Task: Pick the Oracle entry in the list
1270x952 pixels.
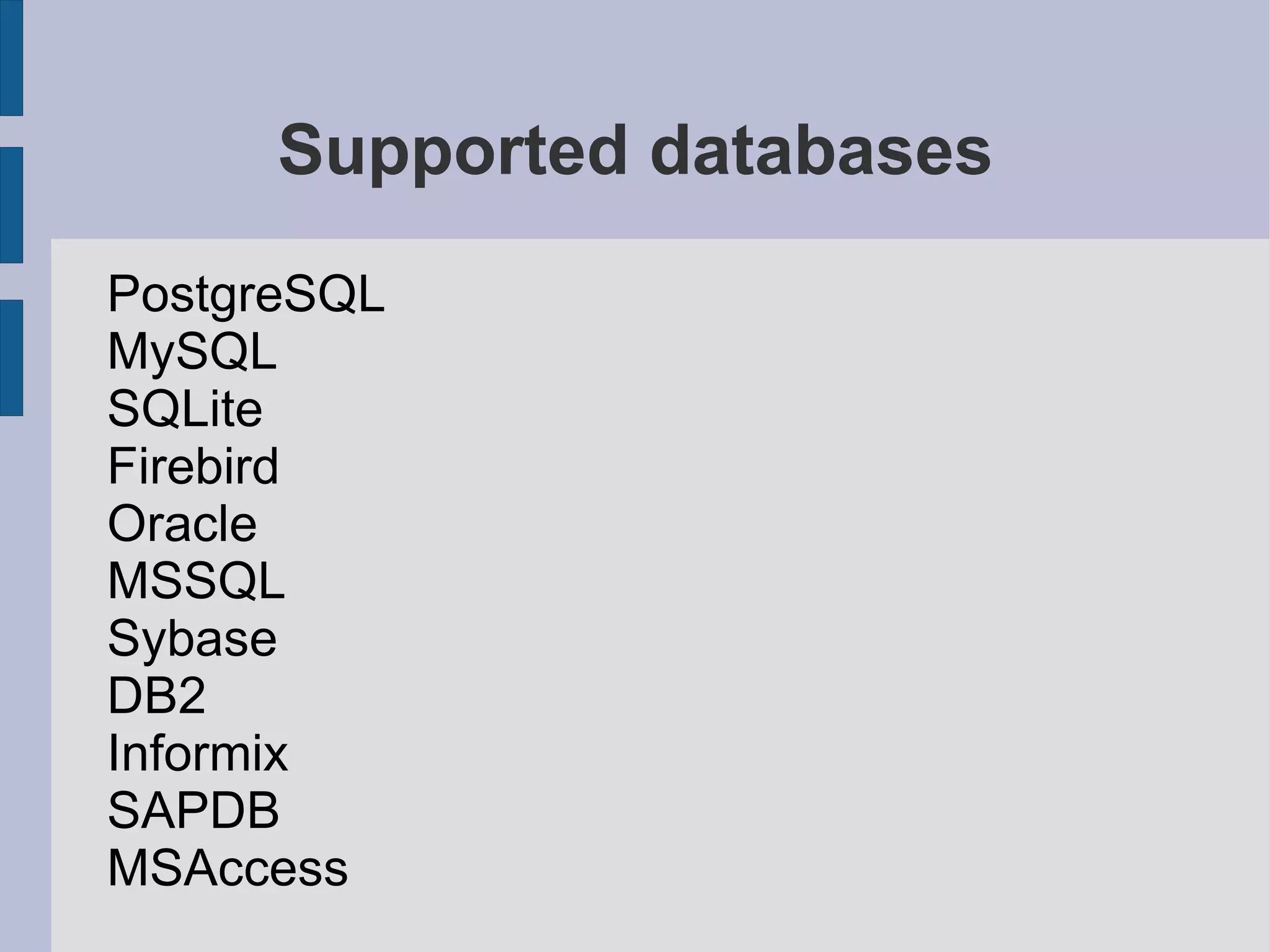Action: pyautogui.click(x=182, y=523)
